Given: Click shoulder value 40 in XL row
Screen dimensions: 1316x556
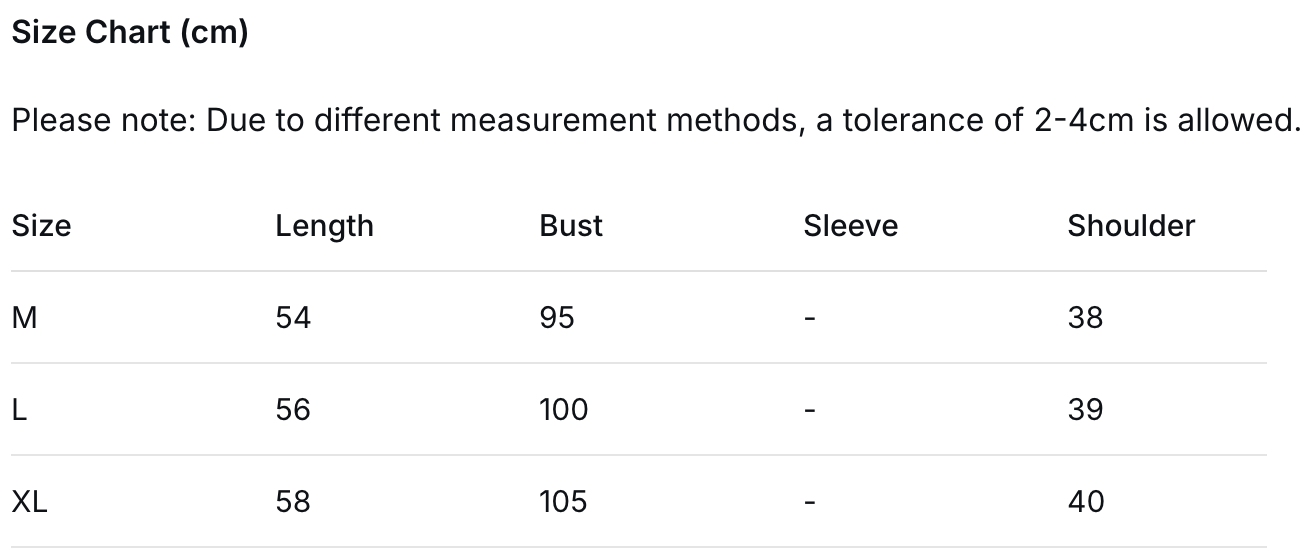Looking at the screenshot, I should (x=1086, y=501).
